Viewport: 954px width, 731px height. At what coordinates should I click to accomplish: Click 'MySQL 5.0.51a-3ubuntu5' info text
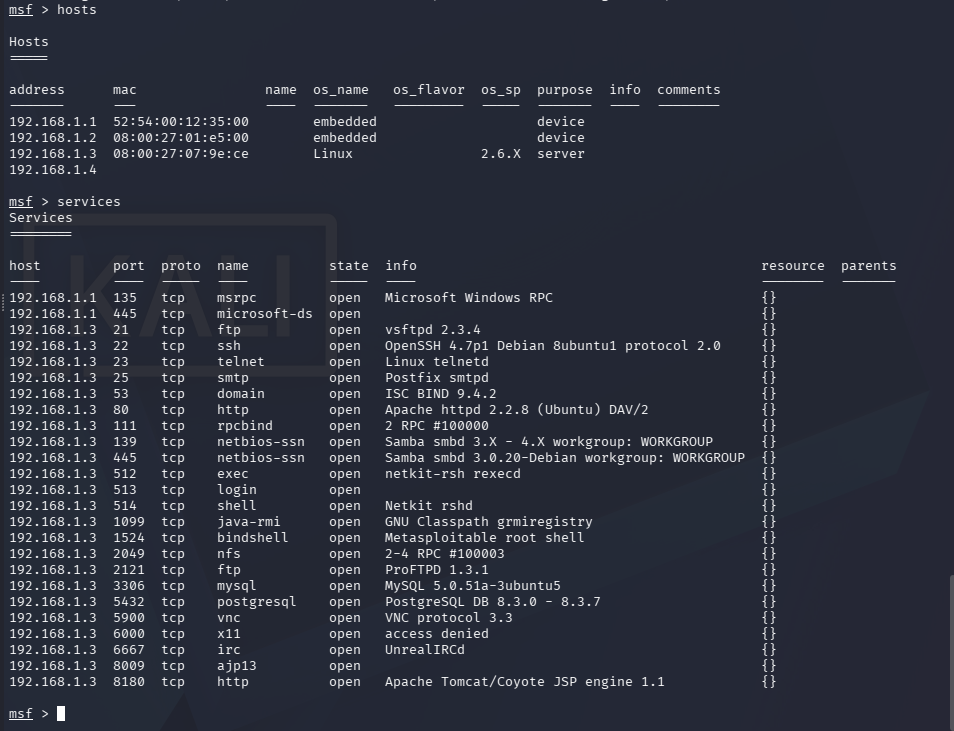(x=473, y=586)
